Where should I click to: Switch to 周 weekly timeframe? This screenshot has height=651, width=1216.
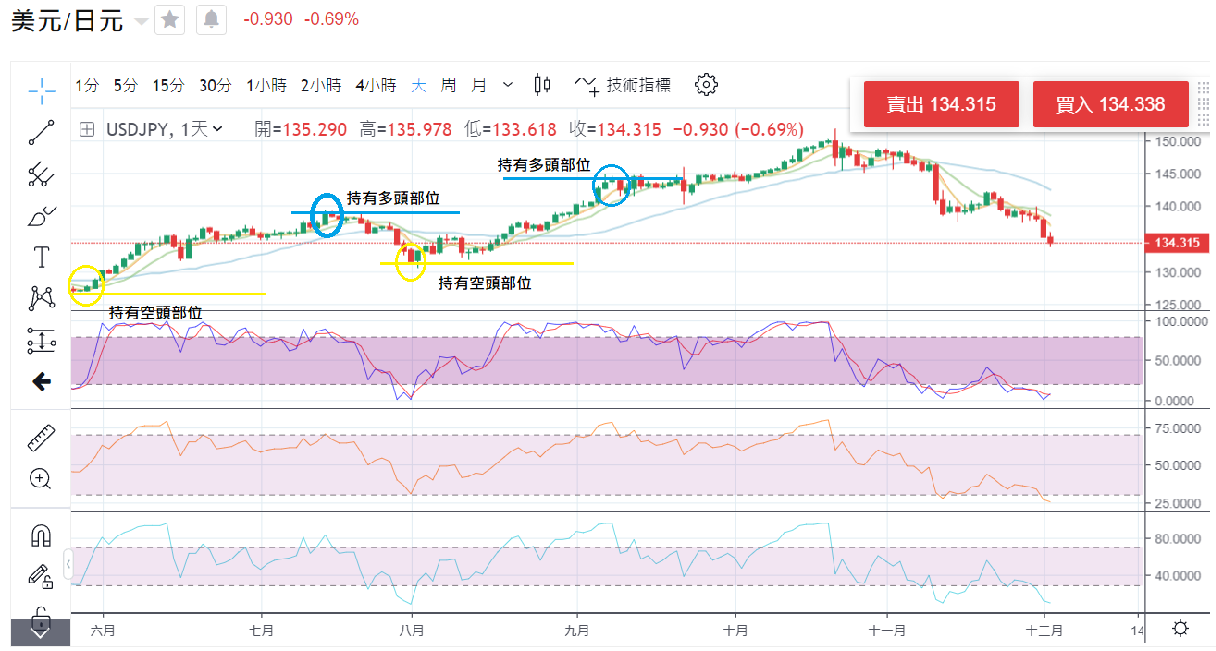click(x=448, y=85)
